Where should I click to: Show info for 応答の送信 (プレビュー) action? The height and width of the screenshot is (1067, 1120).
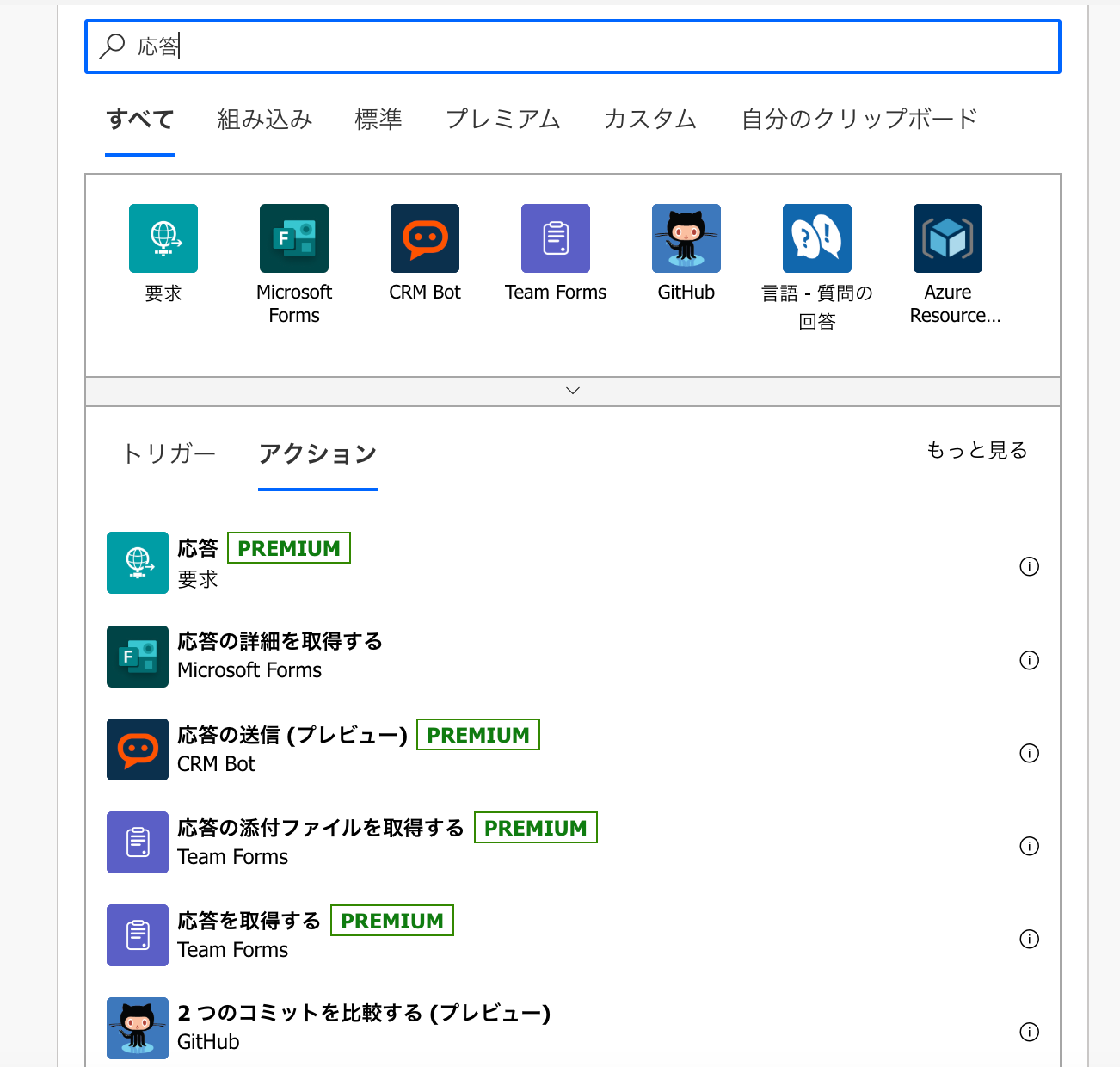[1029, 753]
